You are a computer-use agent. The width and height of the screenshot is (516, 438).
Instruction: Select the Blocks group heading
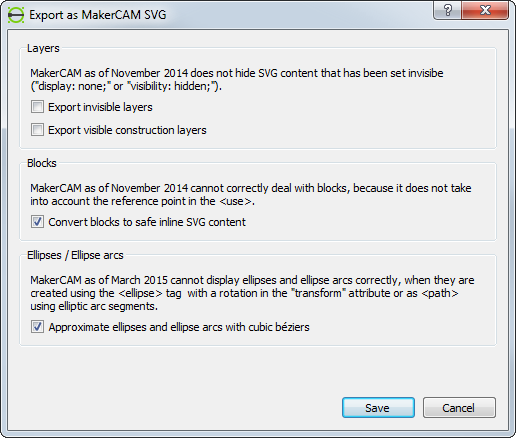42,163
